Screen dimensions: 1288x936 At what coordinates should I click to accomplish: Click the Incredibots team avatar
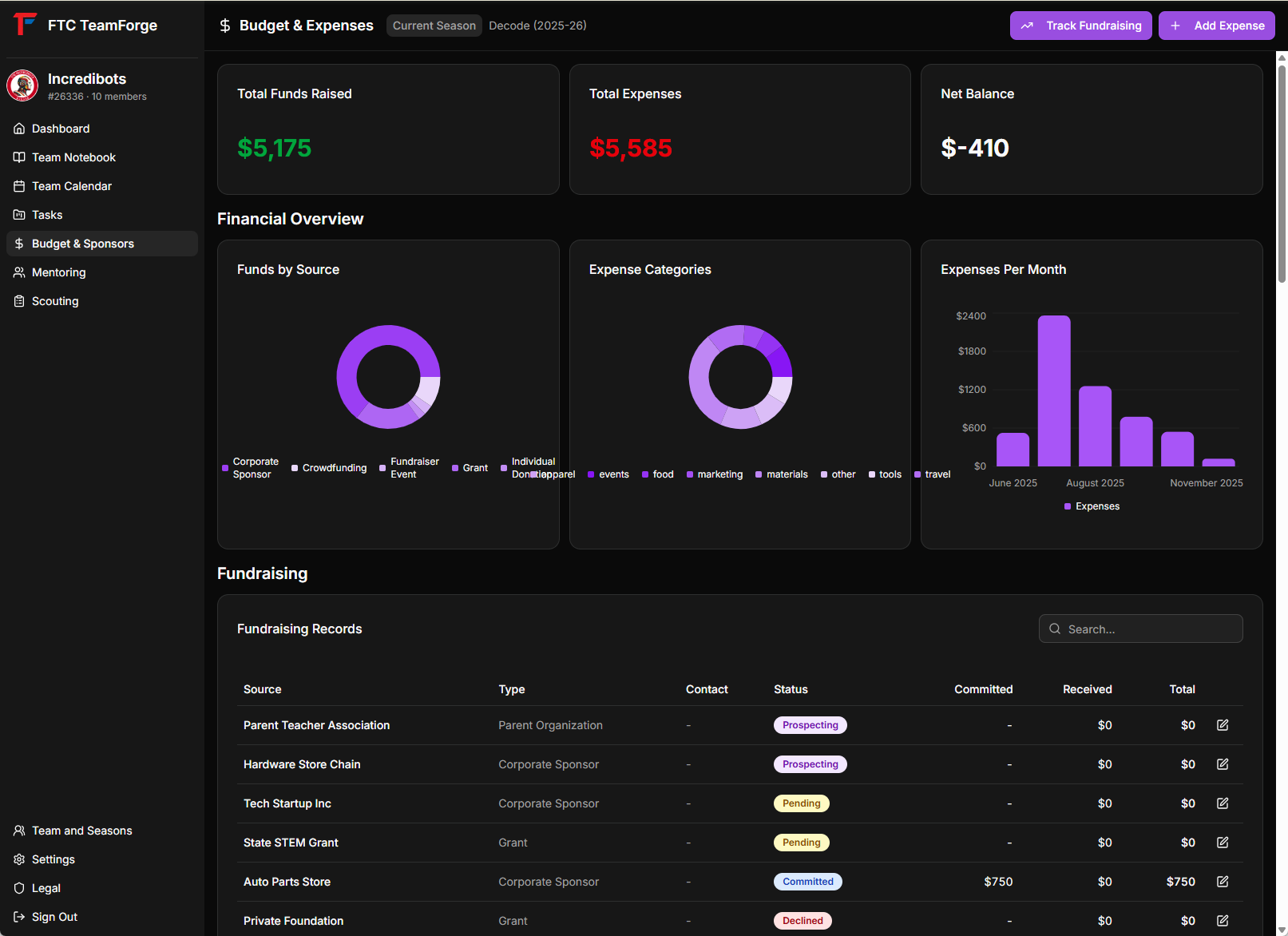(x=22, y=86)
